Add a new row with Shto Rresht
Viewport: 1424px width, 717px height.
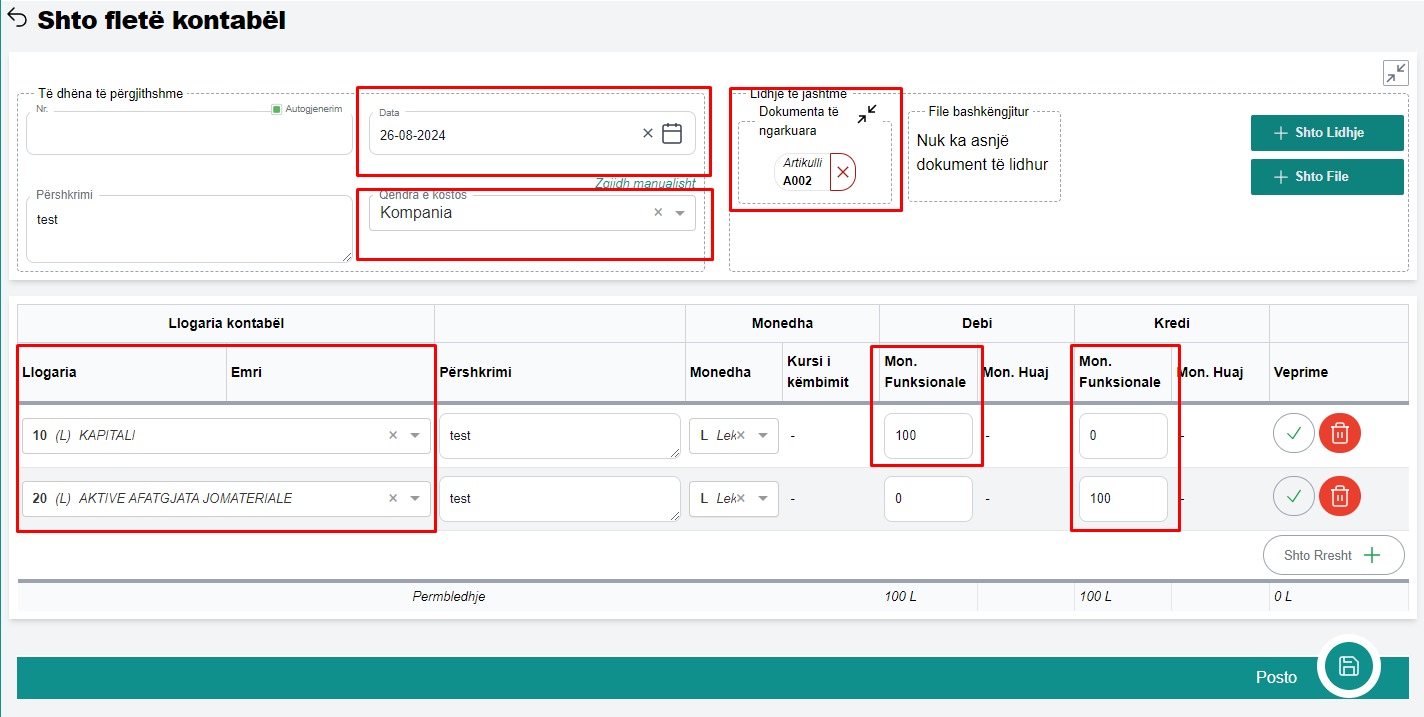(x=1333, y=555)
